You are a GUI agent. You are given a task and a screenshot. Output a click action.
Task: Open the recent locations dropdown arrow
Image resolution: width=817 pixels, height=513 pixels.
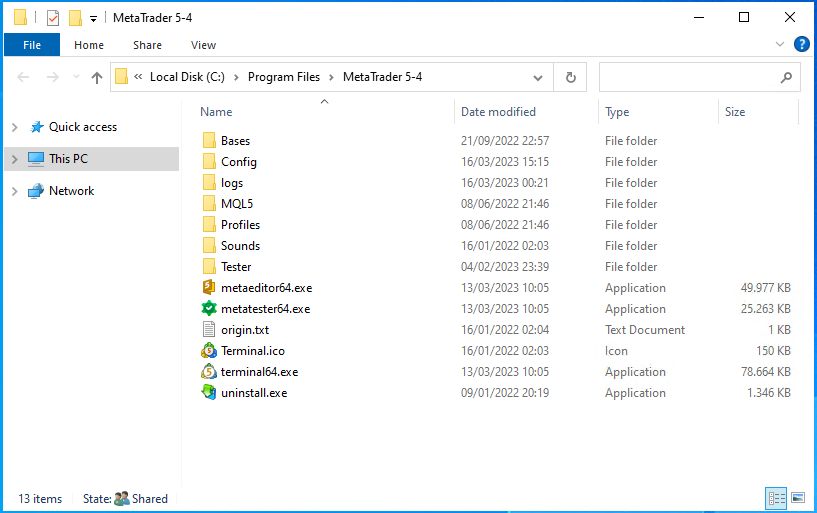pos(76,77)
